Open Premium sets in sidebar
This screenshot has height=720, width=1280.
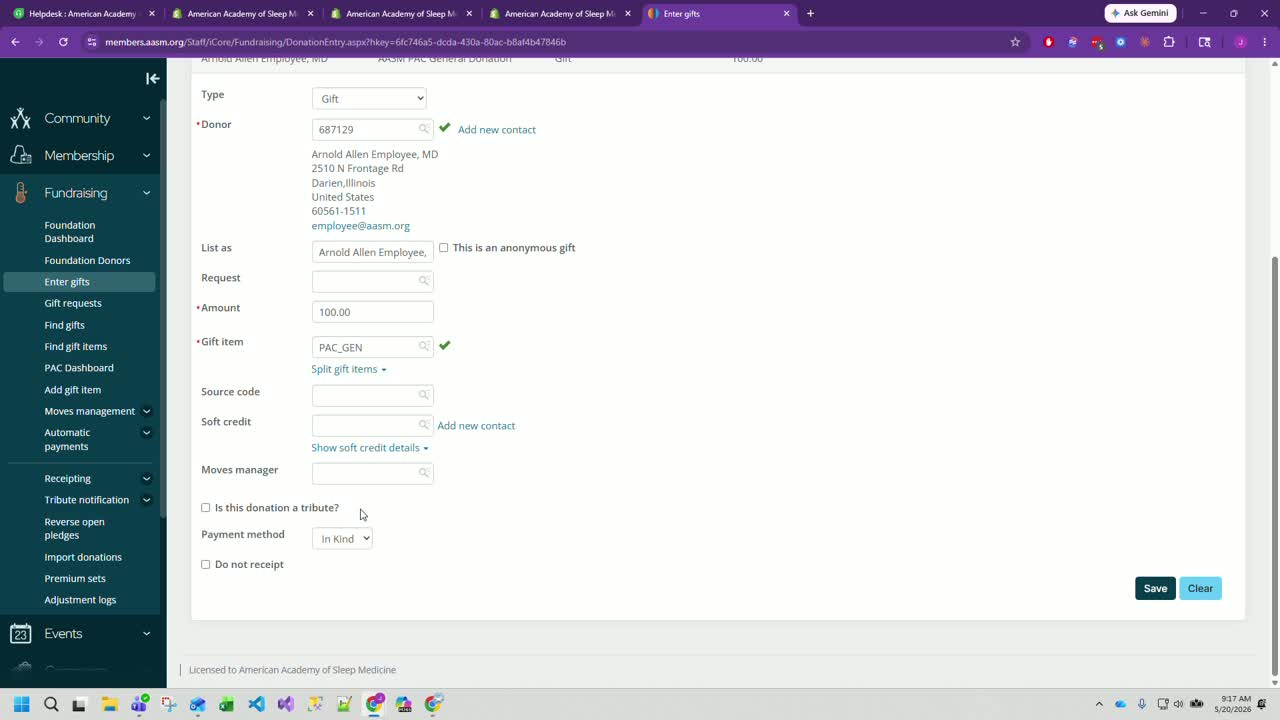click(x=75, y=578)
